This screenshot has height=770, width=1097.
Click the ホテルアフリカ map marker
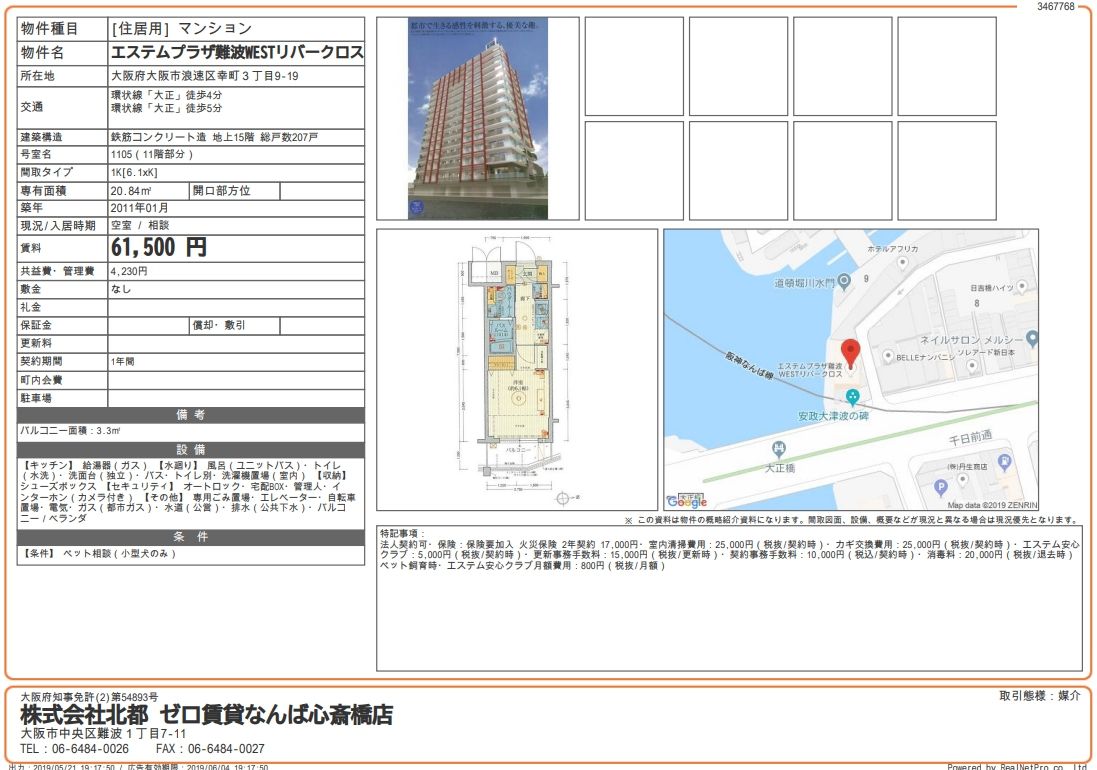point(903,262)
